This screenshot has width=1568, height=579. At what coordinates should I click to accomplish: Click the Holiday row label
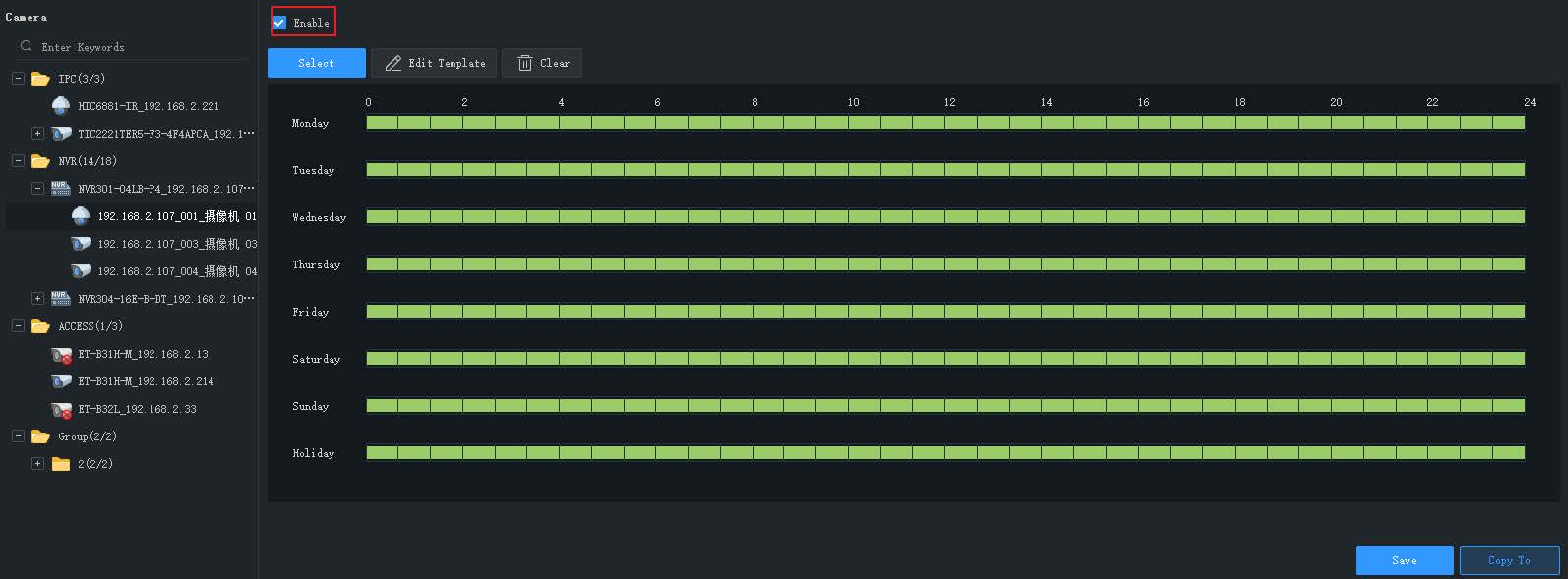point(313,453)
